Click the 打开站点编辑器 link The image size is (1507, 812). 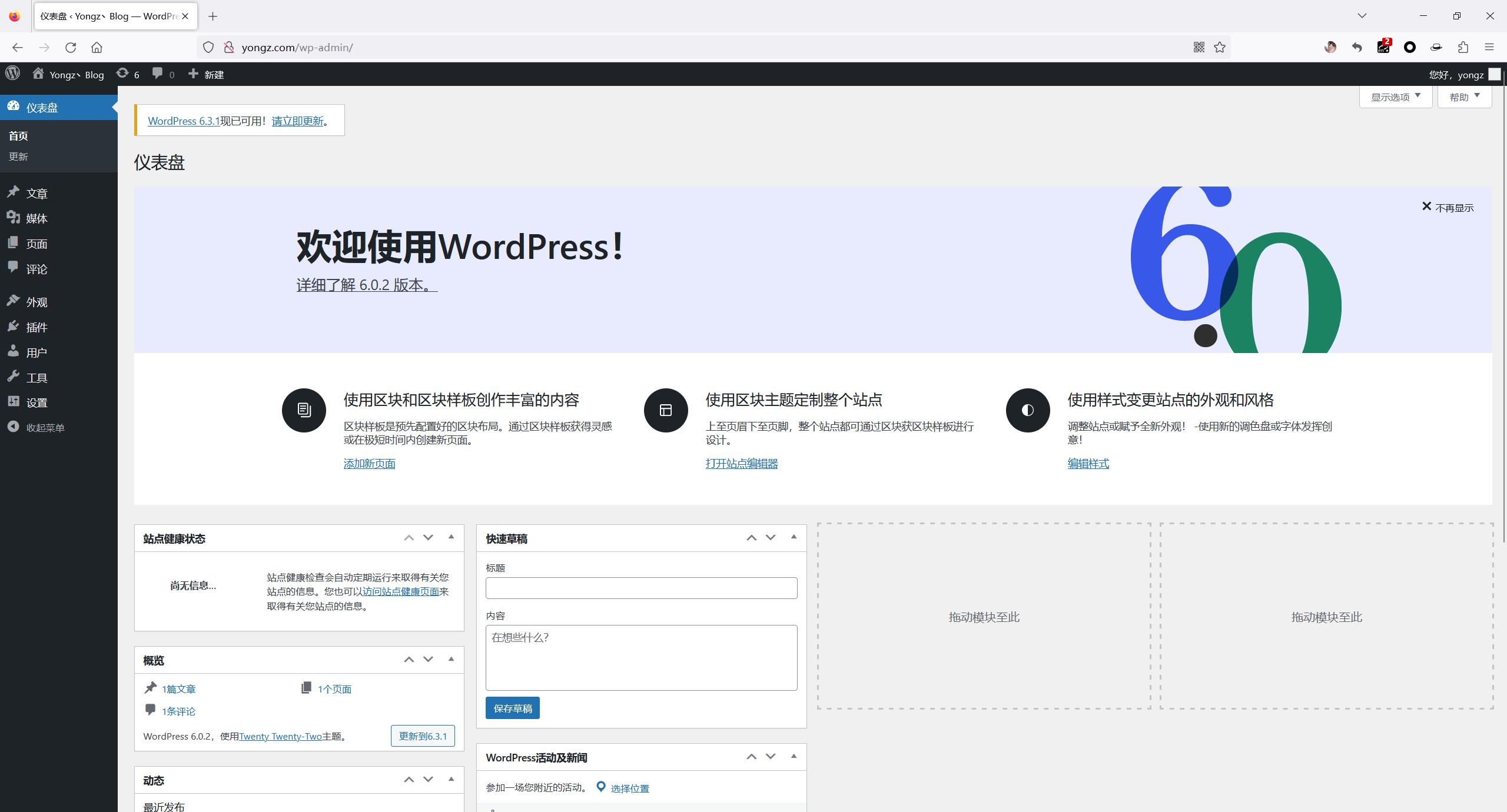[x=742, y=464]
